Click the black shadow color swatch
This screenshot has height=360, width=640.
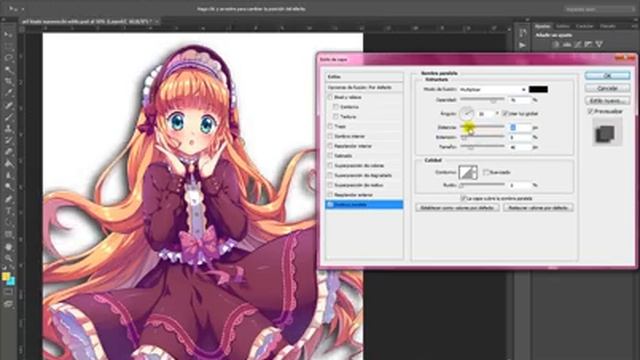coord(538,89)
